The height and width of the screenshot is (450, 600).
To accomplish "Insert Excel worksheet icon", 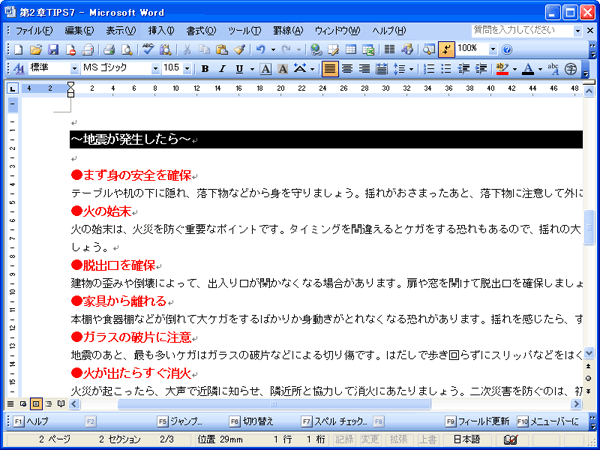I will pyautogui.click(x=368, y=49).
